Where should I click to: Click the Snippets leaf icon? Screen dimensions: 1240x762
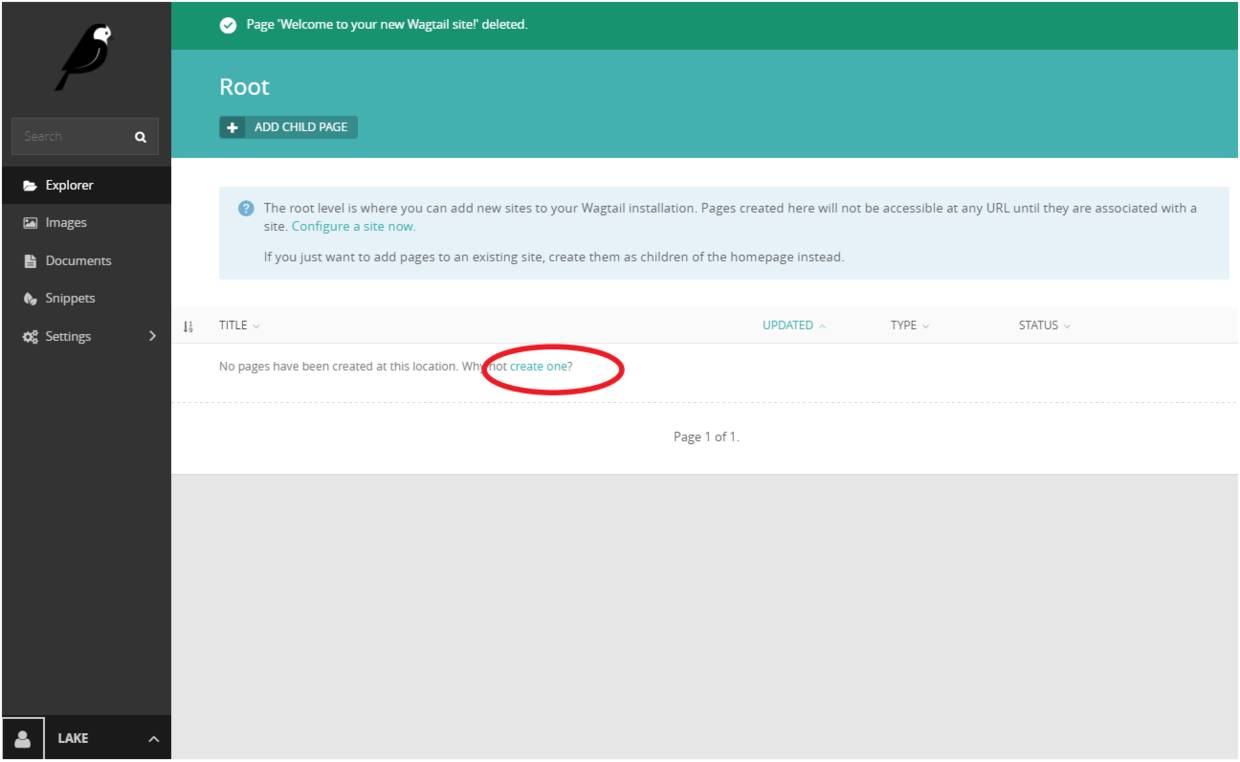point(30,299)
